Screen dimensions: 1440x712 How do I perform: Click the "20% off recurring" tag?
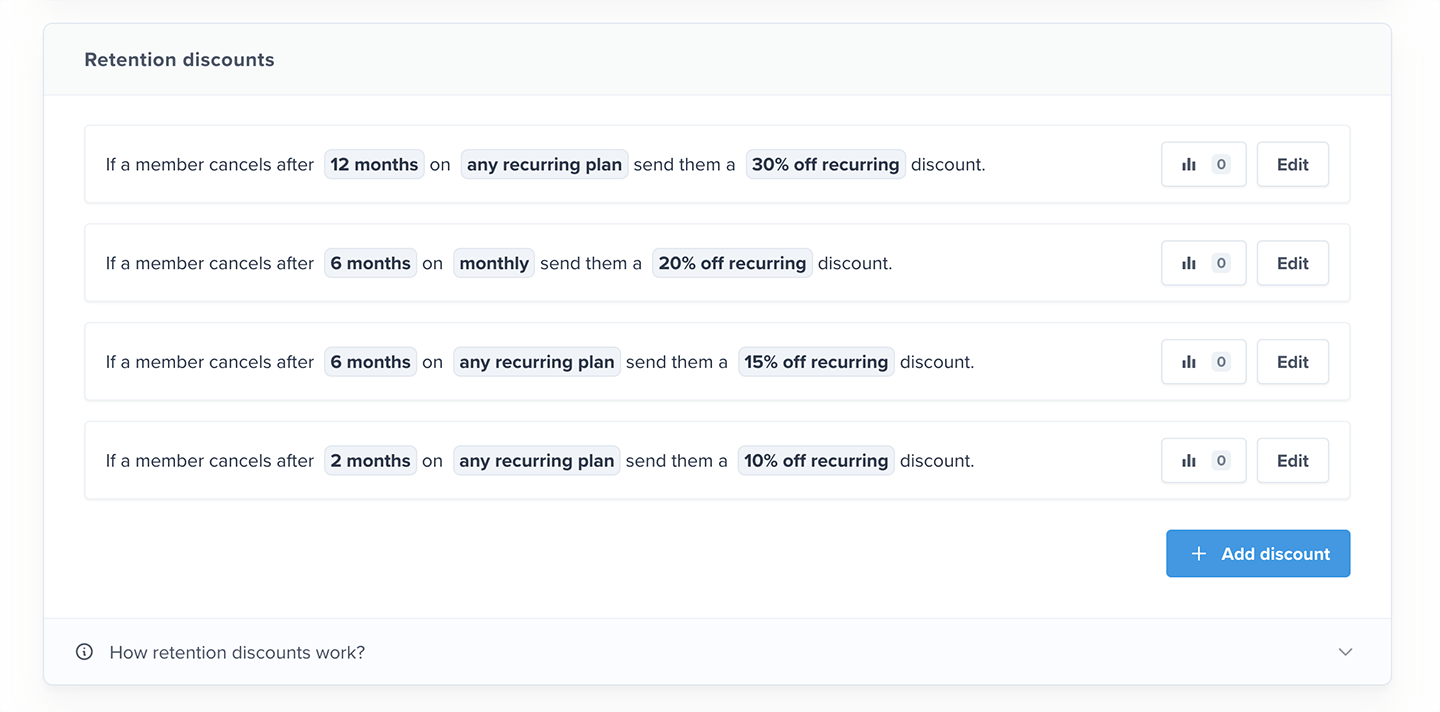[732, 264]
